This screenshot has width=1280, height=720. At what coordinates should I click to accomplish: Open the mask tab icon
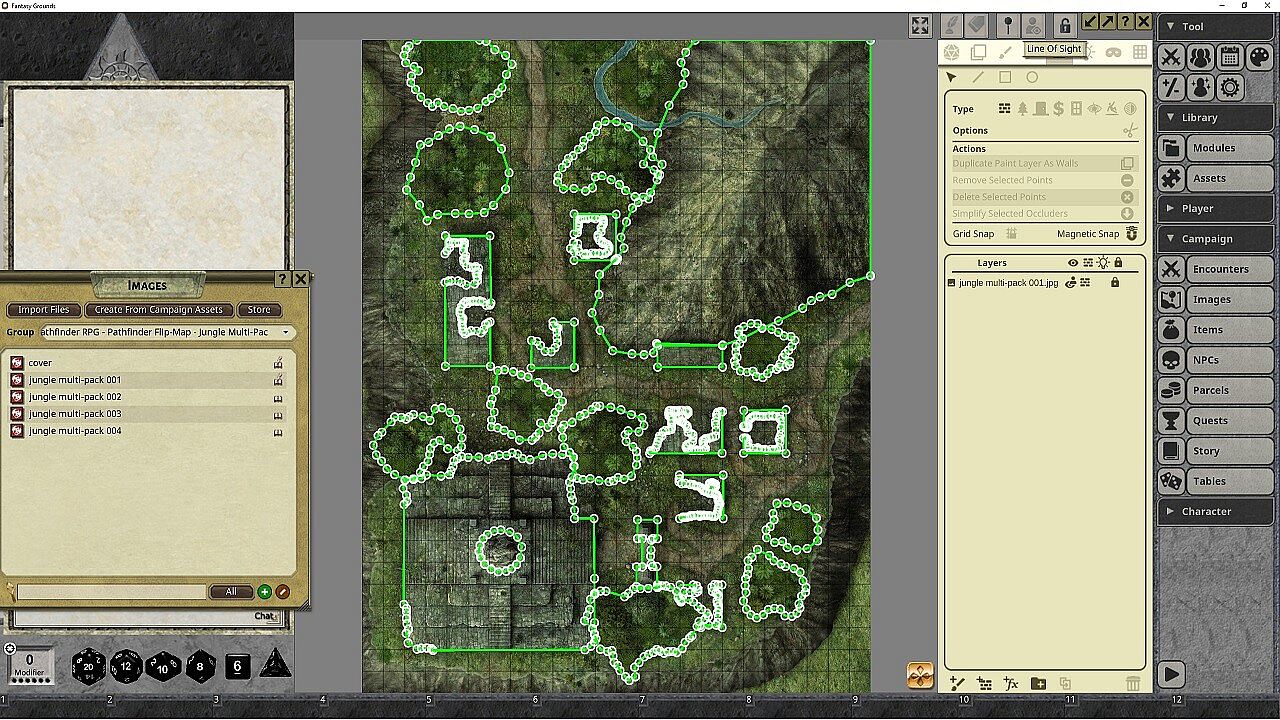coord(1113,52)
